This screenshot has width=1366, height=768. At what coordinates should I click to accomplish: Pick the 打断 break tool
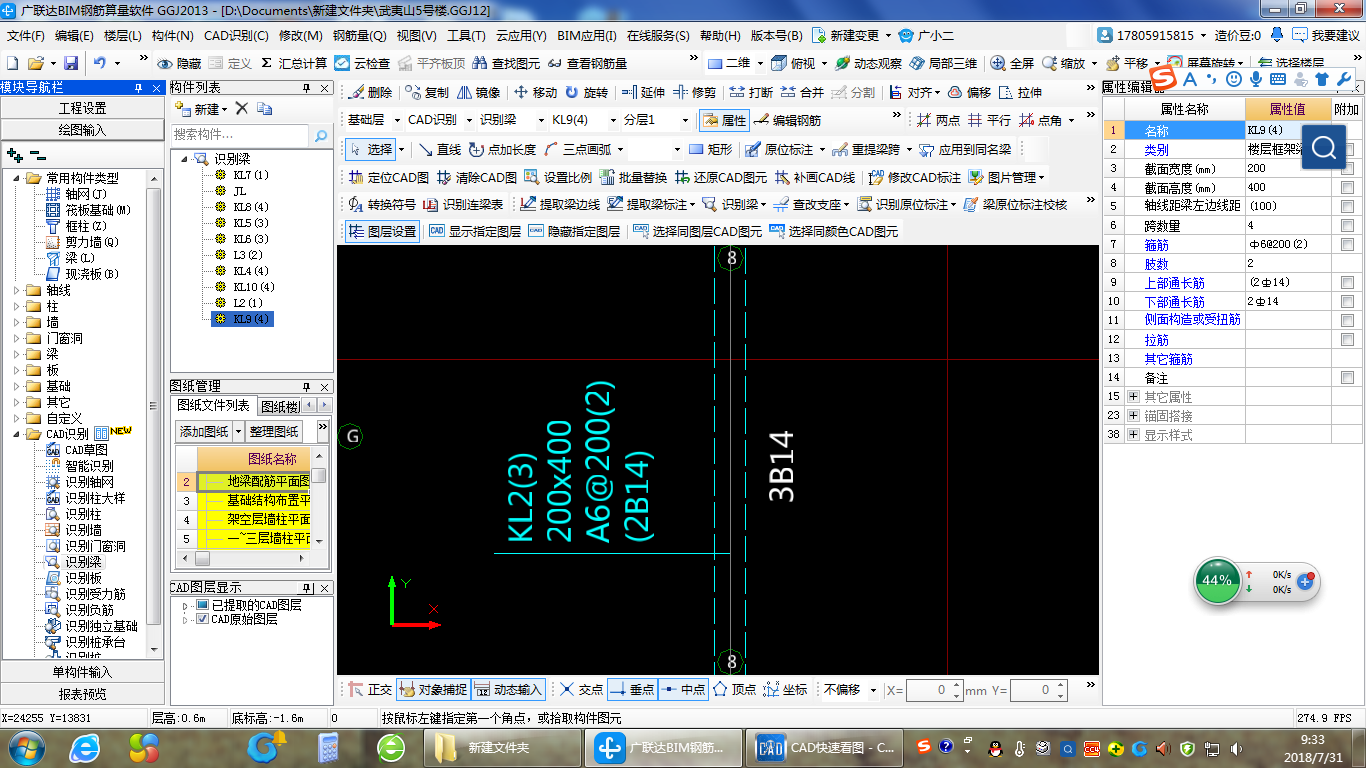coord(751,93)
